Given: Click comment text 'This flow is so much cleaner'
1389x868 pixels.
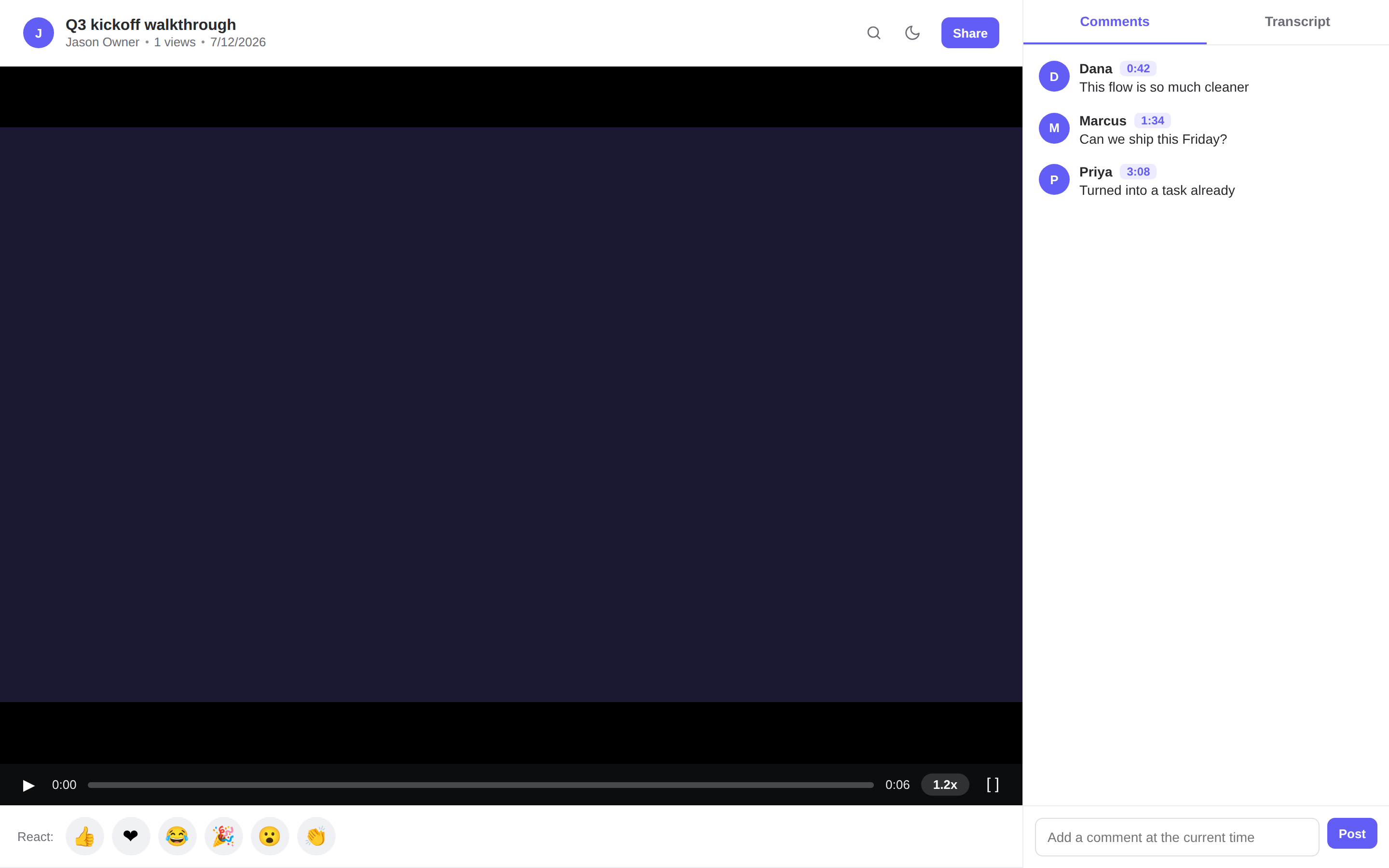Looking at the screenshot, I should (1163, 87).
